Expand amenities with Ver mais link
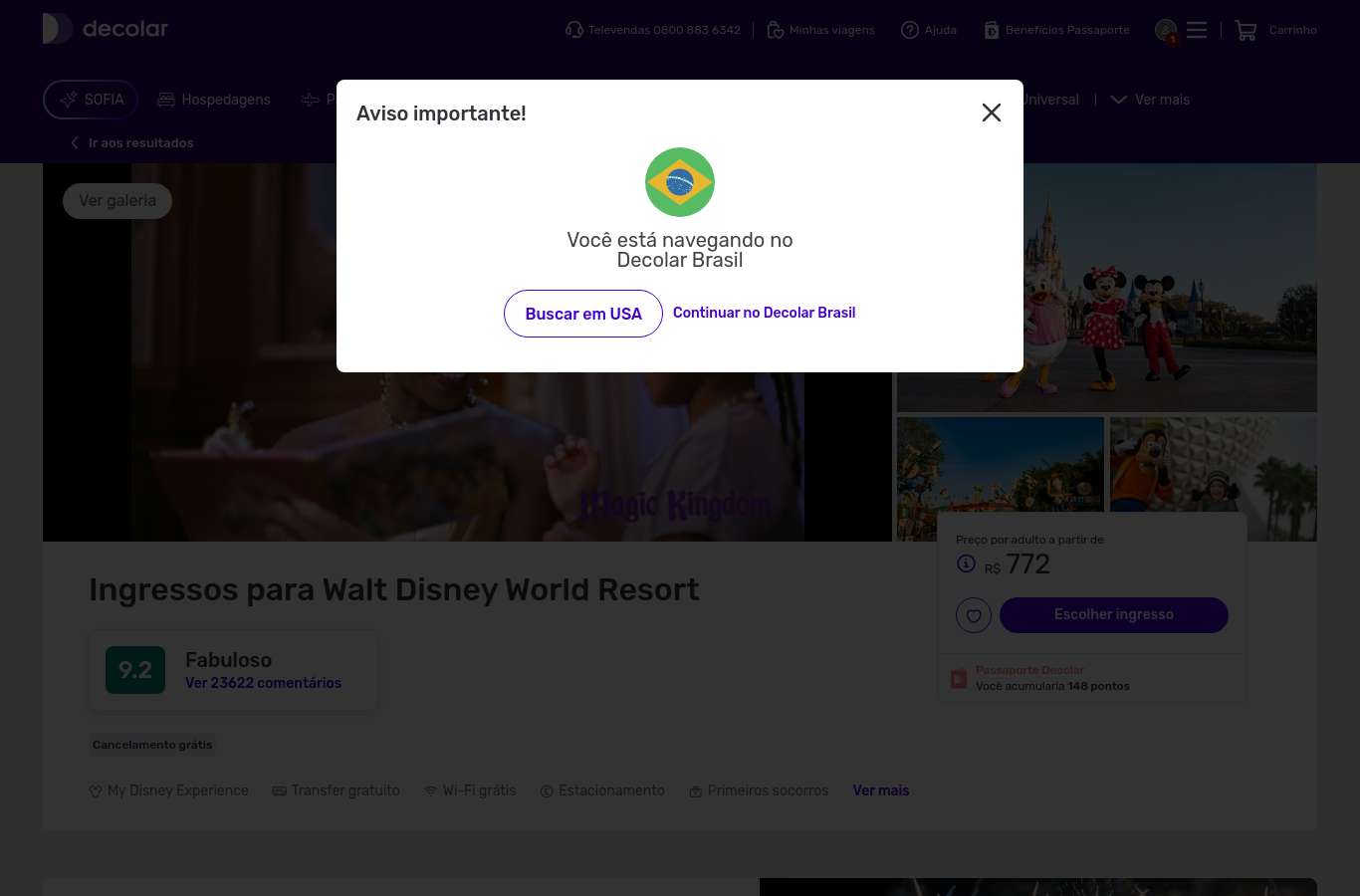This screenshot has width=1360, height=896. tap(881, 790)
